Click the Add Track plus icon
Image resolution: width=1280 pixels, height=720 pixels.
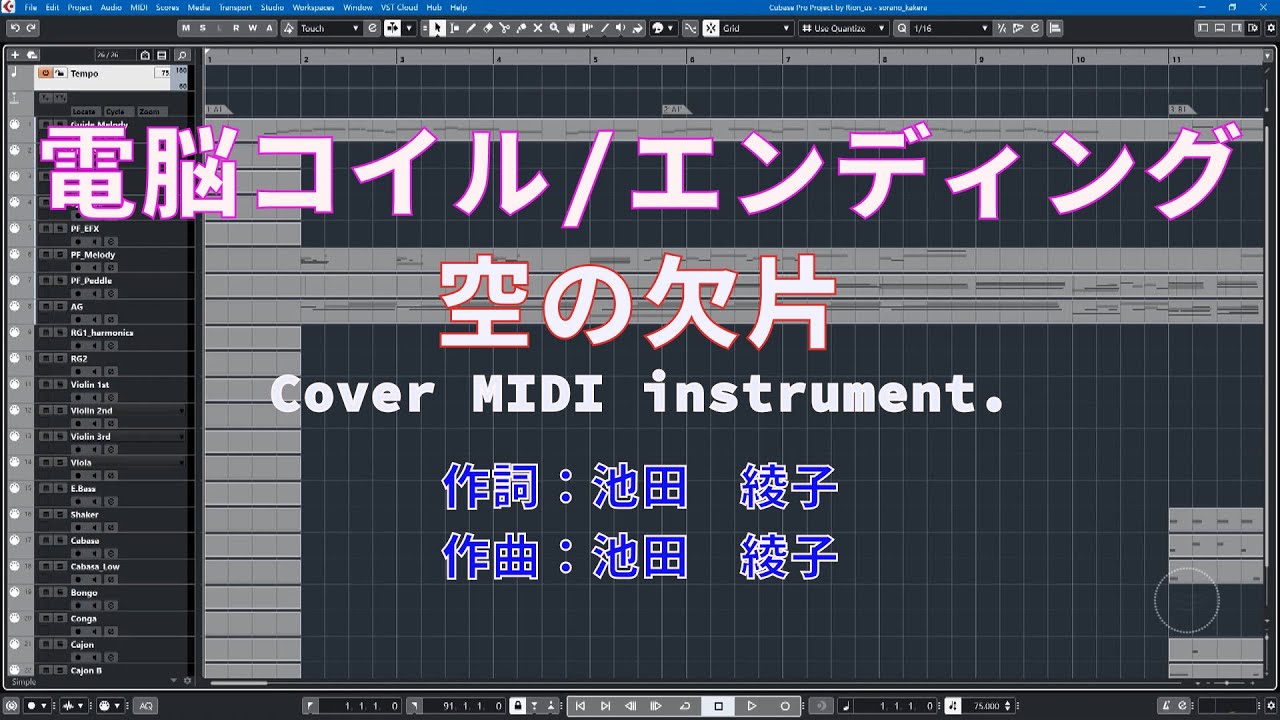pyautogui.click(x=15, y=54)
